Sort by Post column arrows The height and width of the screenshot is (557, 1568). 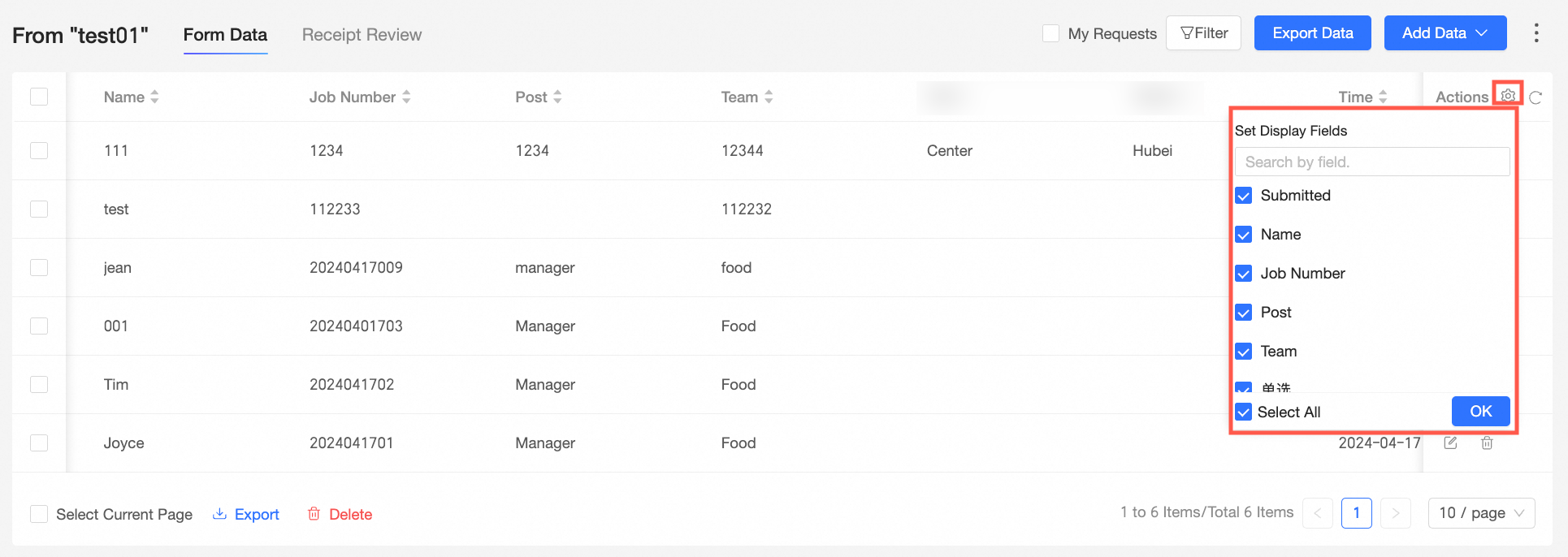tap(557, 97)
